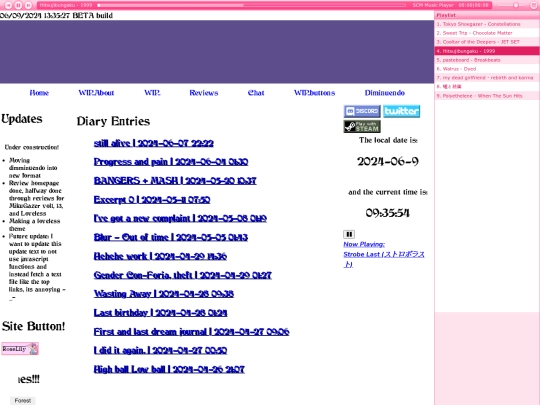Image resolution: width=540 pixels, height=405 pixels.
Task: Play 'Coaltar of the Deepers - JET SET'
Action: tap(487, 42)
